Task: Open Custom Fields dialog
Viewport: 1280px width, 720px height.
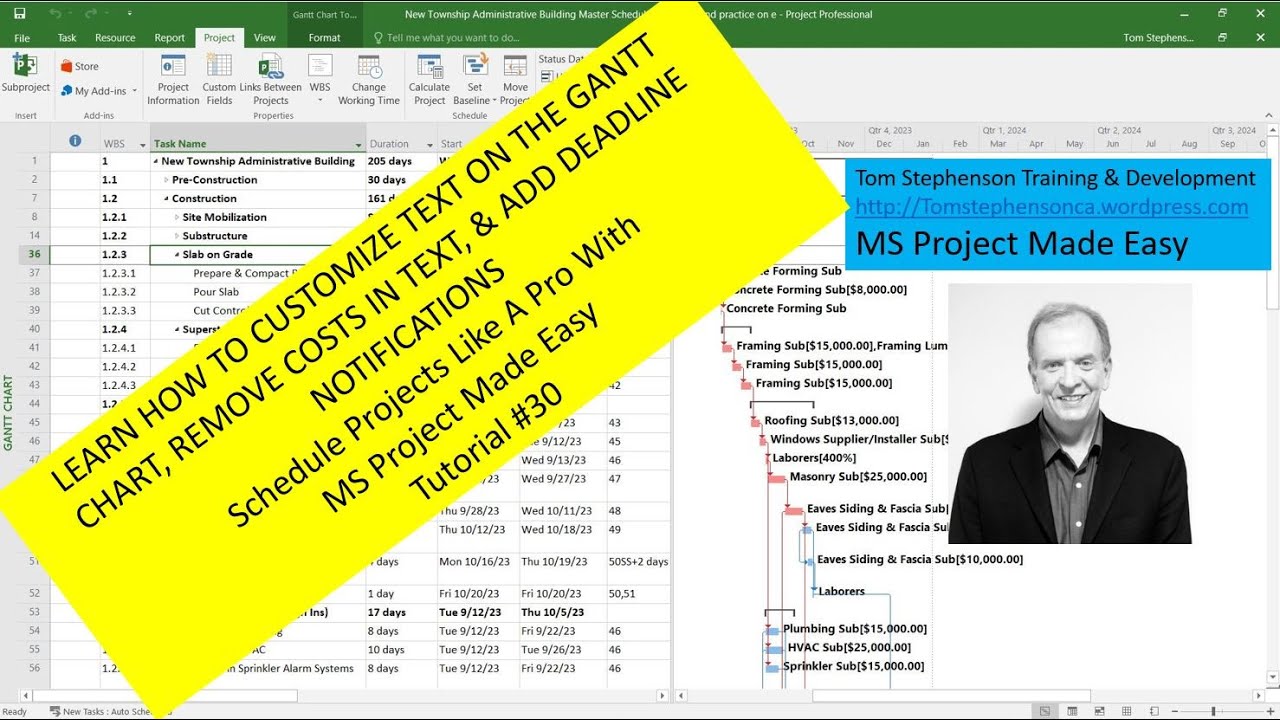Action: [x=219, y=80]
